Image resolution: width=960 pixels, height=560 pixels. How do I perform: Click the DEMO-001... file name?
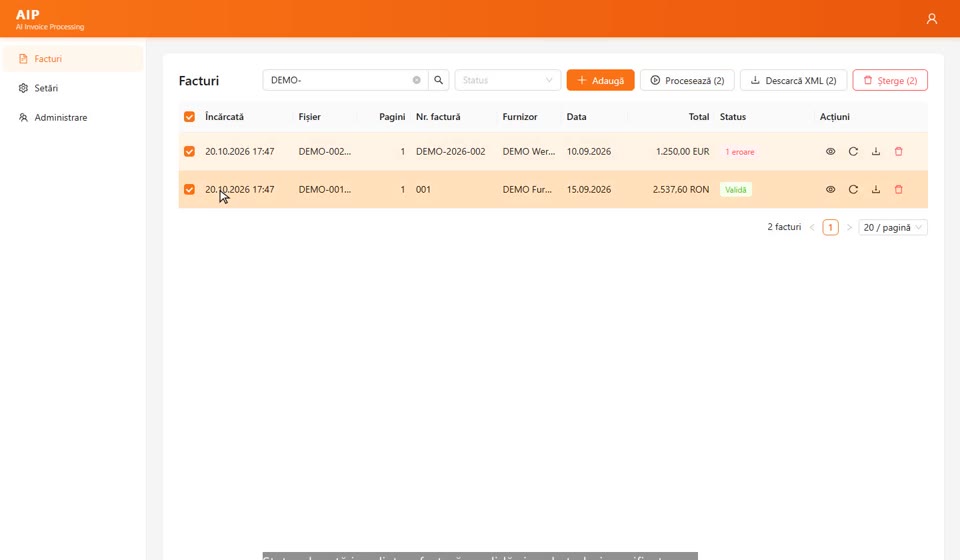[x=324, y=190]
